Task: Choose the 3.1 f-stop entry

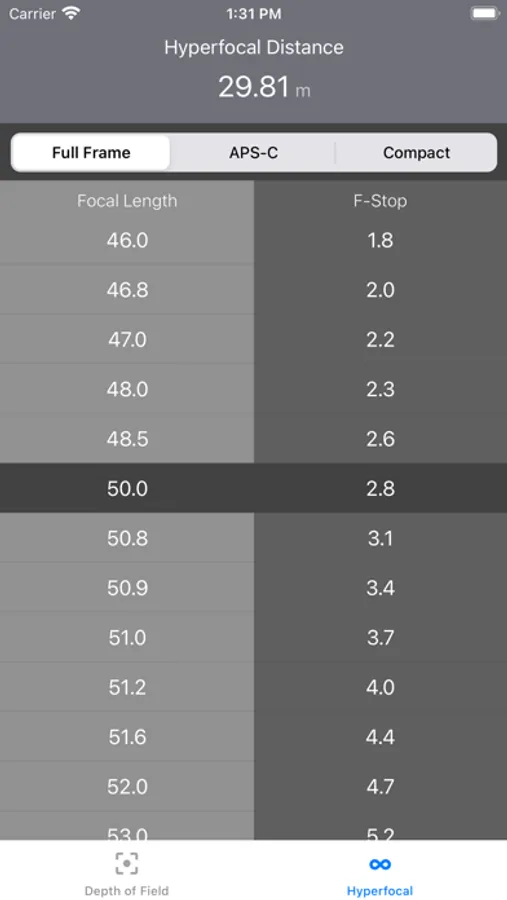Action: coord(380,538)
